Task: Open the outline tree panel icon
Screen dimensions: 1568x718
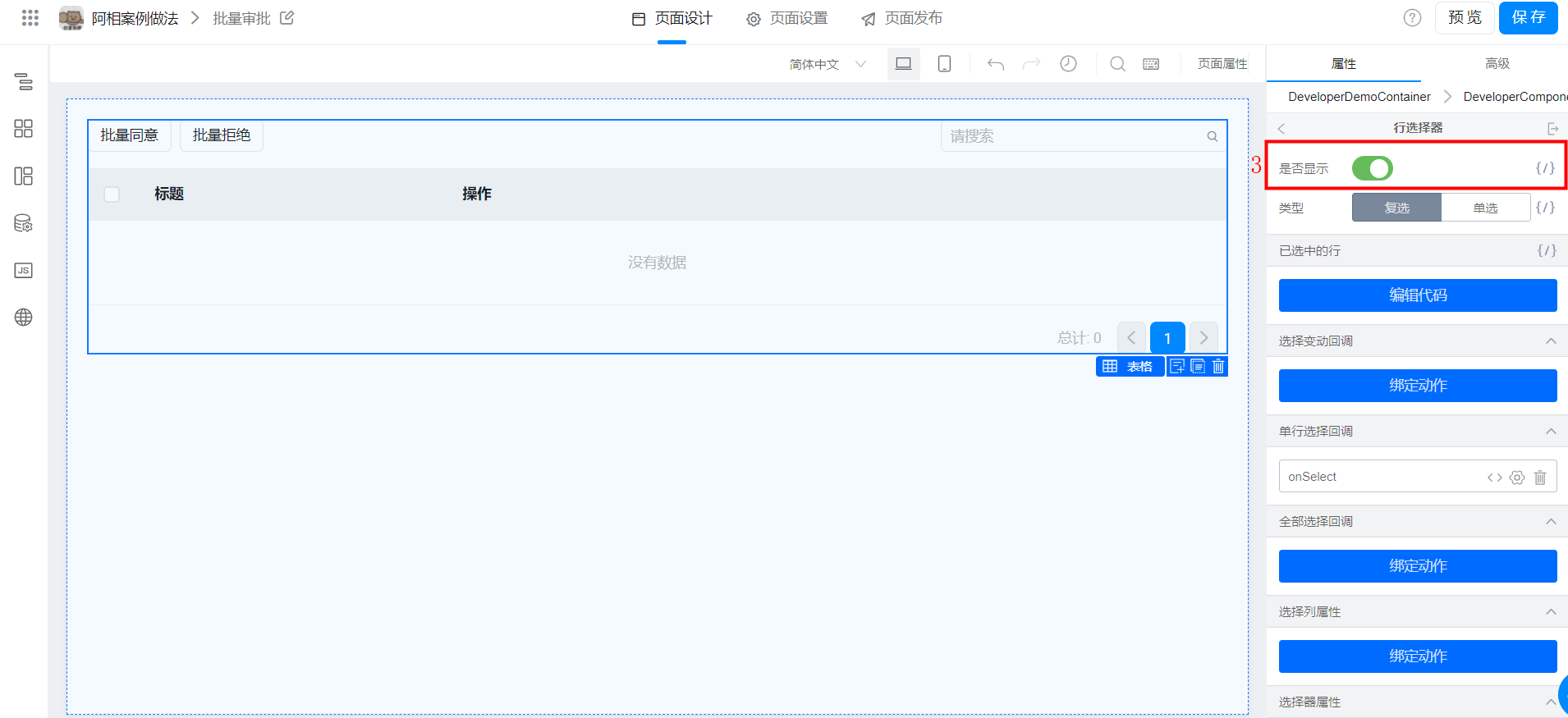Action: coord(24,81)
